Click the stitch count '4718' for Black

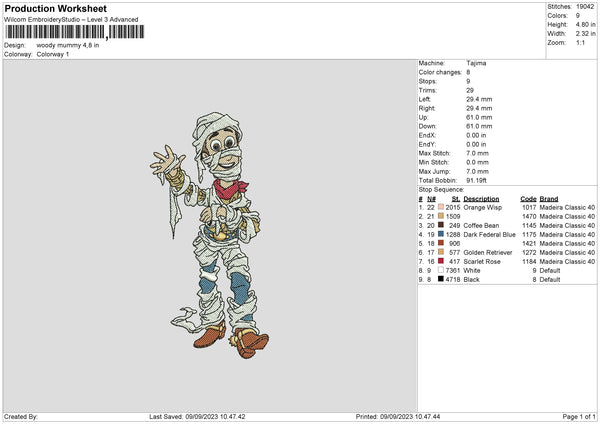coord(453,280)
